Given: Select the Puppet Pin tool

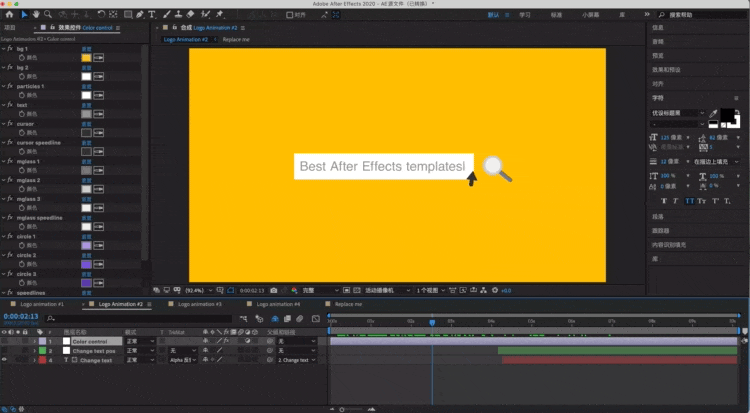Looking at the screenshot, I should click(220, 14).
